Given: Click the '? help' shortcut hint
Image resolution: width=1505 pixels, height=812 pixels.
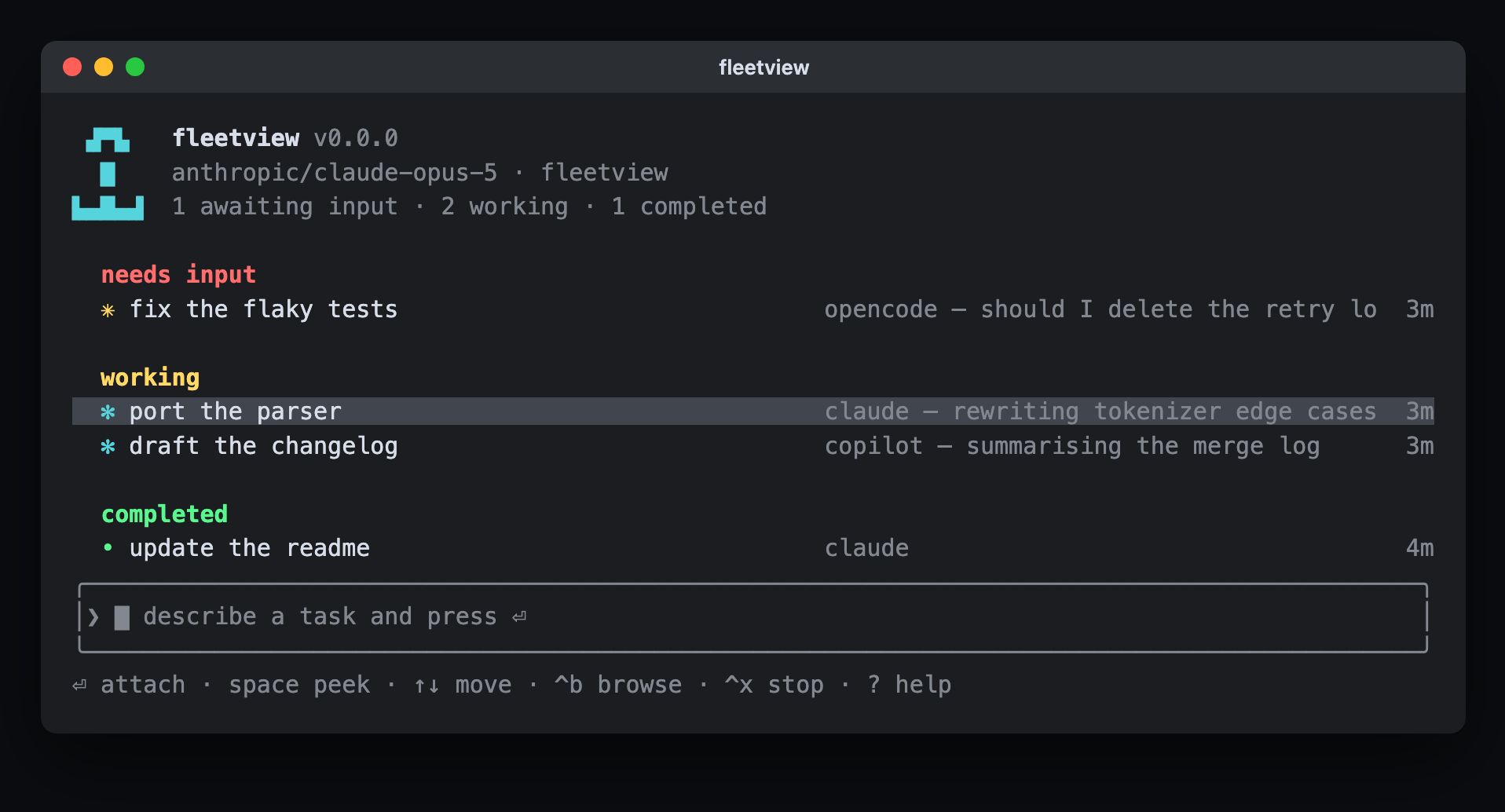Looking at the screenshot, I should click(909, 685).
